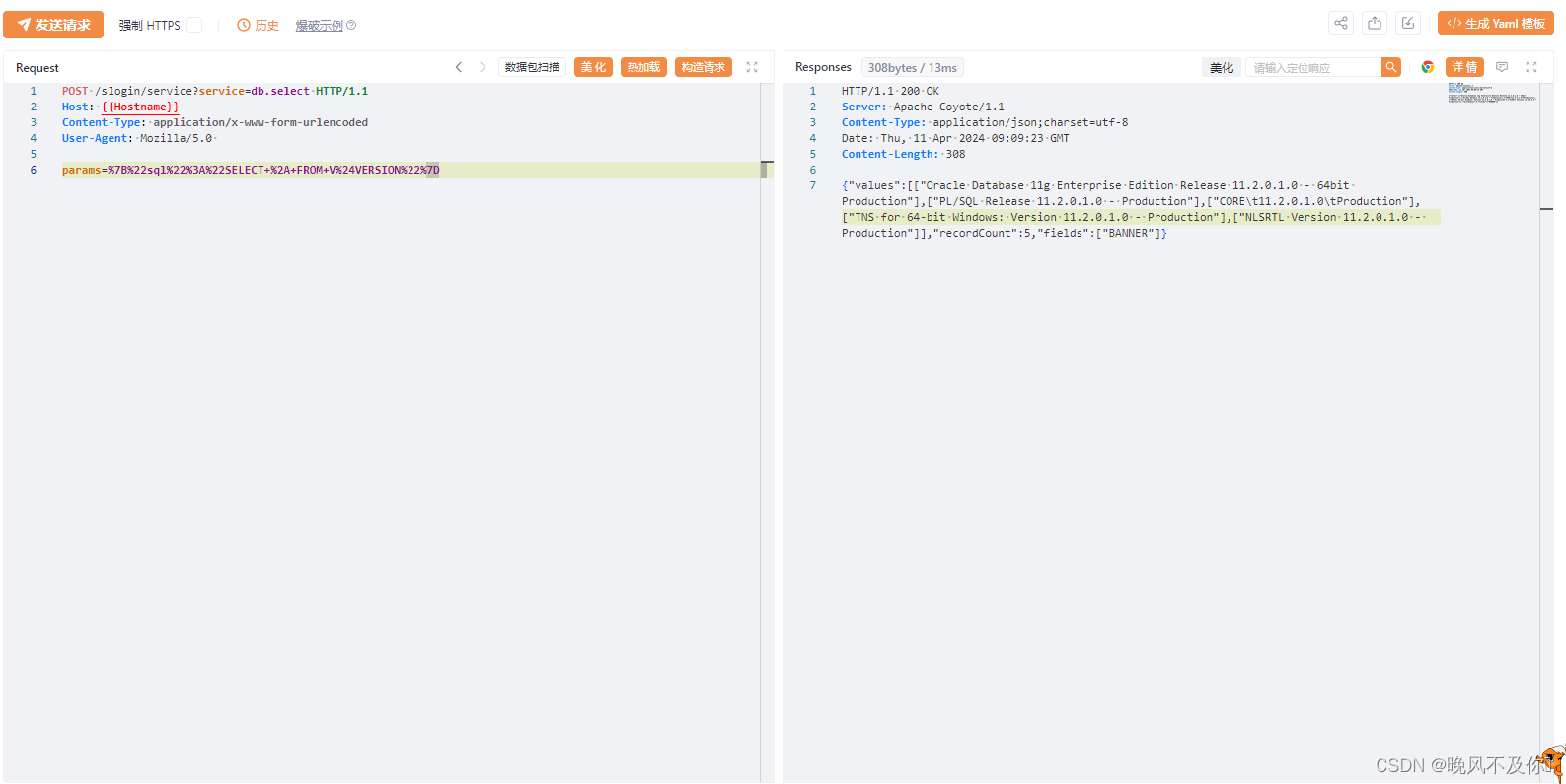The image size is (1566, 784).
Task: Click the Content-Length: 308 response header
Action: pyautogui.click(x=903, y=154)
